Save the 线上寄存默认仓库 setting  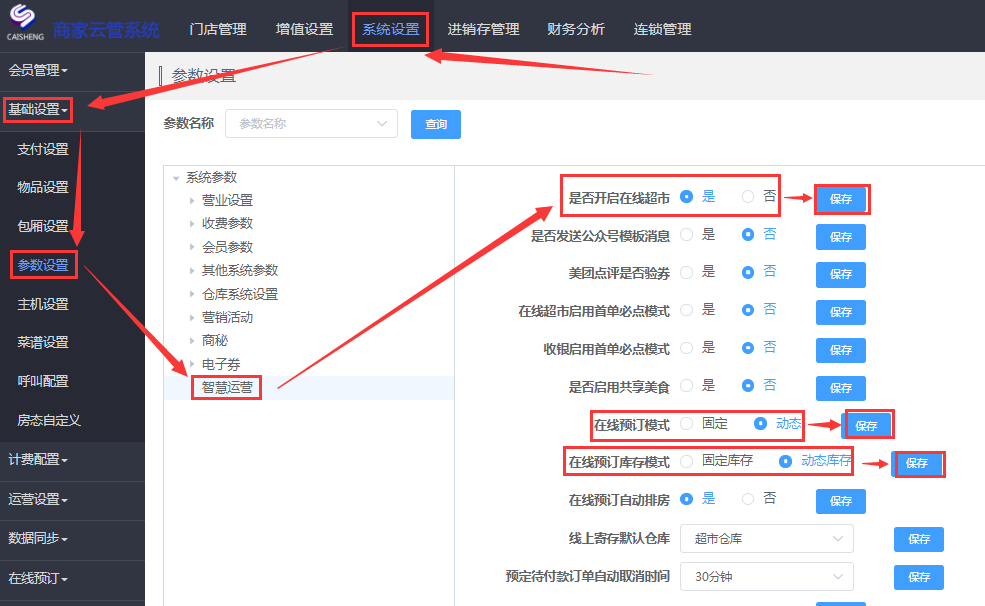click(x=919, y=539)
